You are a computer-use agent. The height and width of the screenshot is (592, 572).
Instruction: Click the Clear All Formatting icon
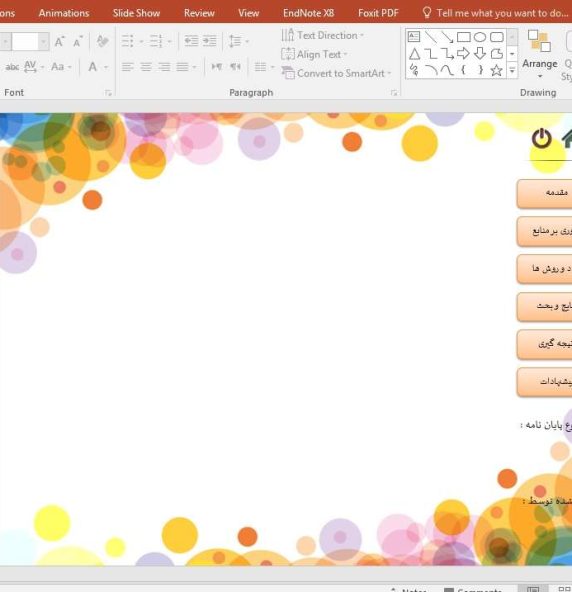point(102,41)
